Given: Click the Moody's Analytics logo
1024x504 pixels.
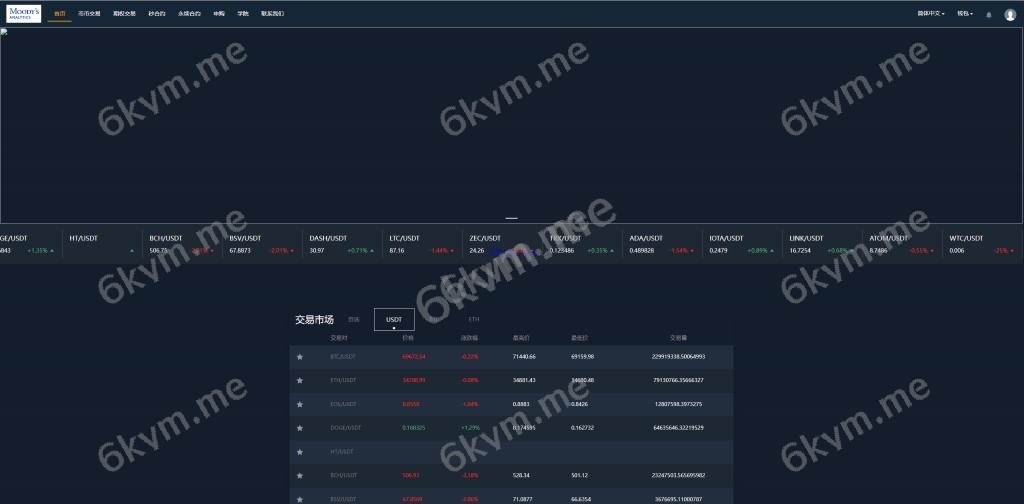Looking at the screenshot, I should [24, 14].
